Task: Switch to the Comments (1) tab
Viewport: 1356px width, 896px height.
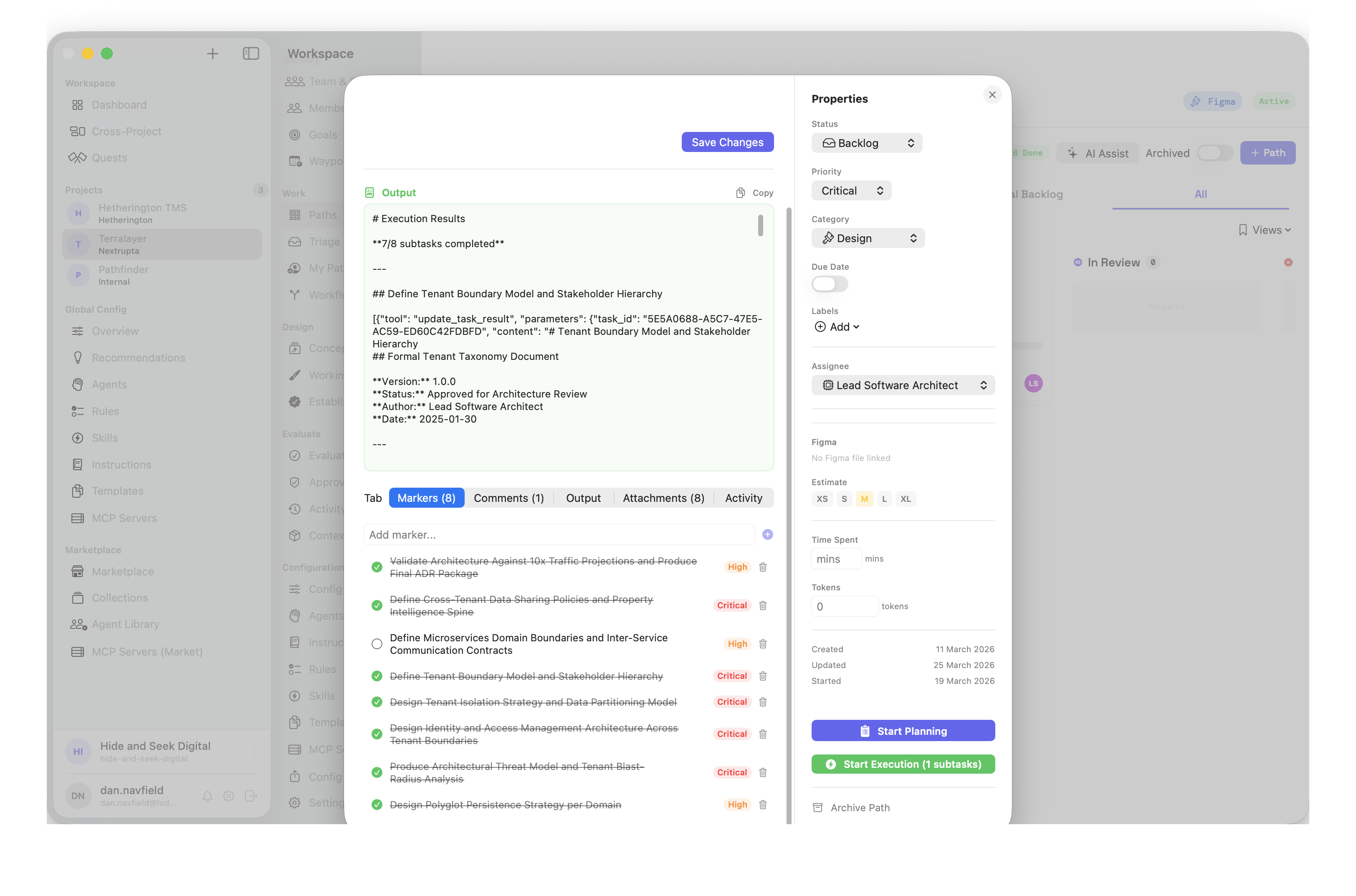Action: (x=508, y=498)
